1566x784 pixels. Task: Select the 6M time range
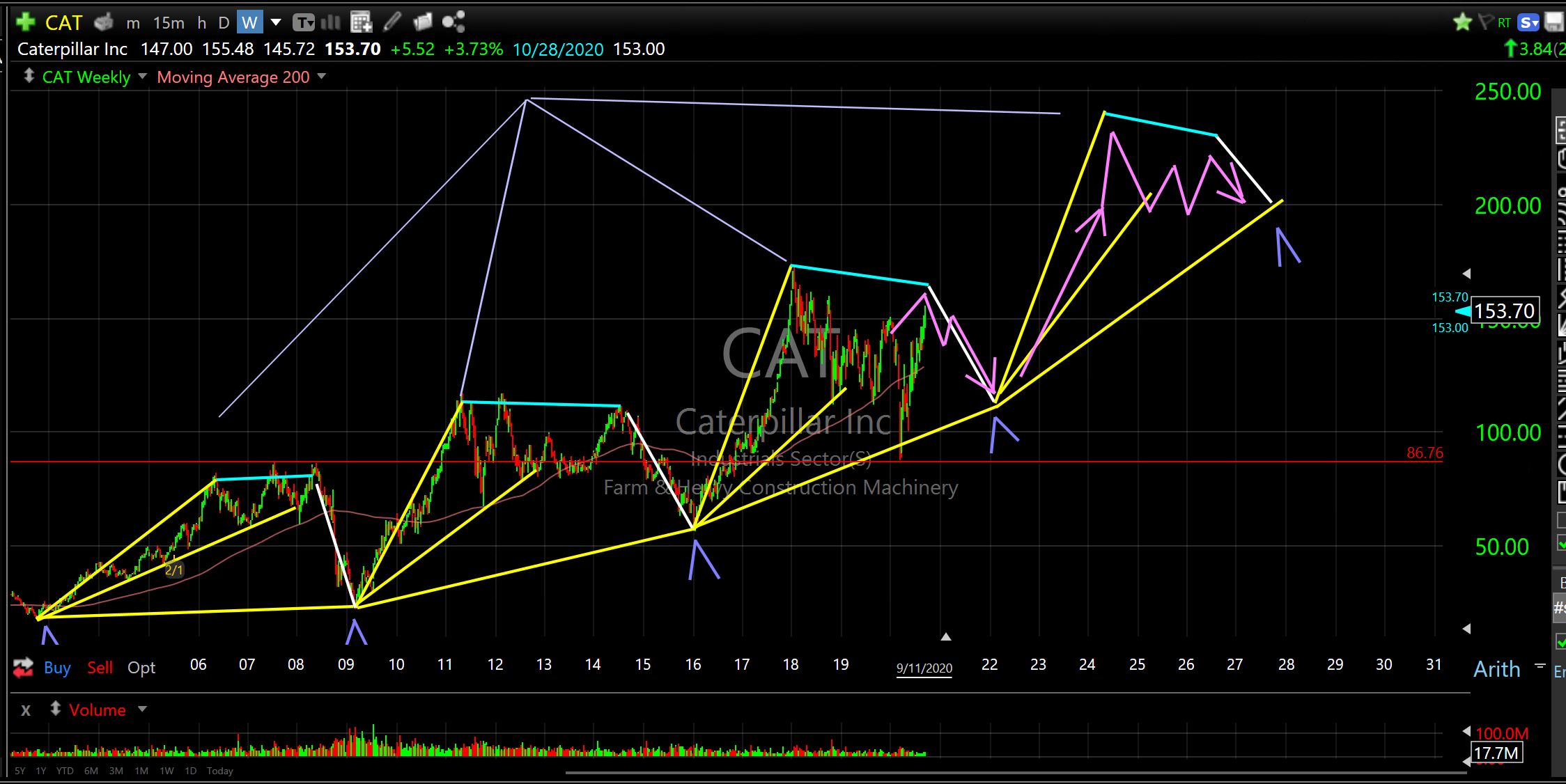[91, 771]
